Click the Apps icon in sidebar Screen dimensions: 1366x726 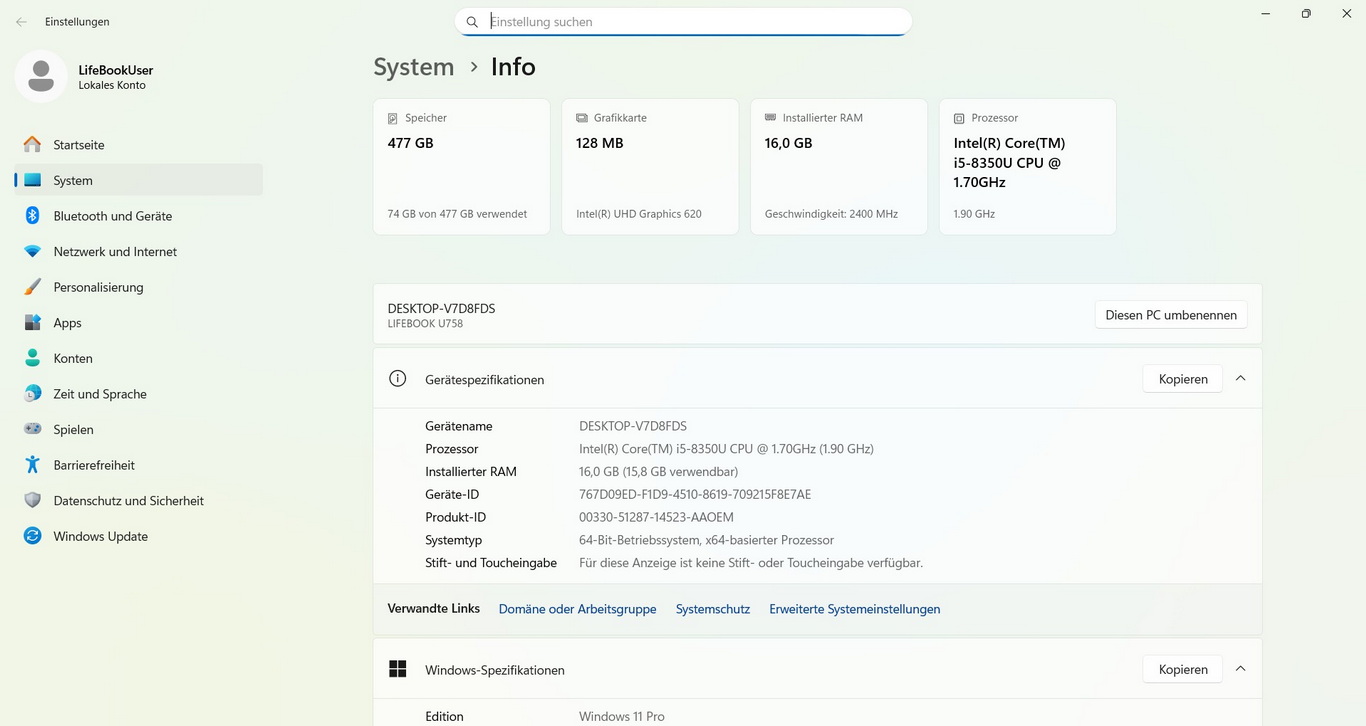coord(33,323)
